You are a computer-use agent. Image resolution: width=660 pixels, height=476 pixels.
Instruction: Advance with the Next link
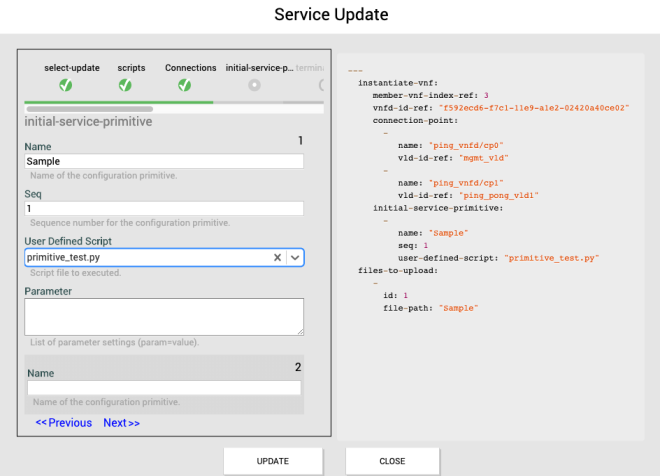(121, 423)
